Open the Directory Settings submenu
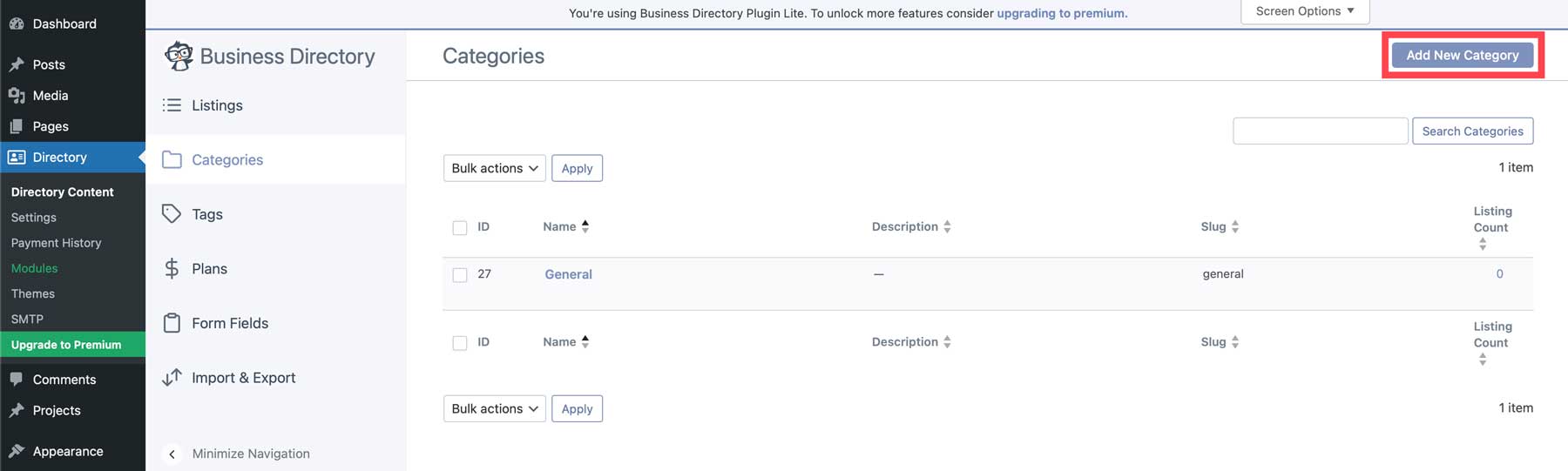This screenshot has width=1568, height=471. [x=34, y=218]
